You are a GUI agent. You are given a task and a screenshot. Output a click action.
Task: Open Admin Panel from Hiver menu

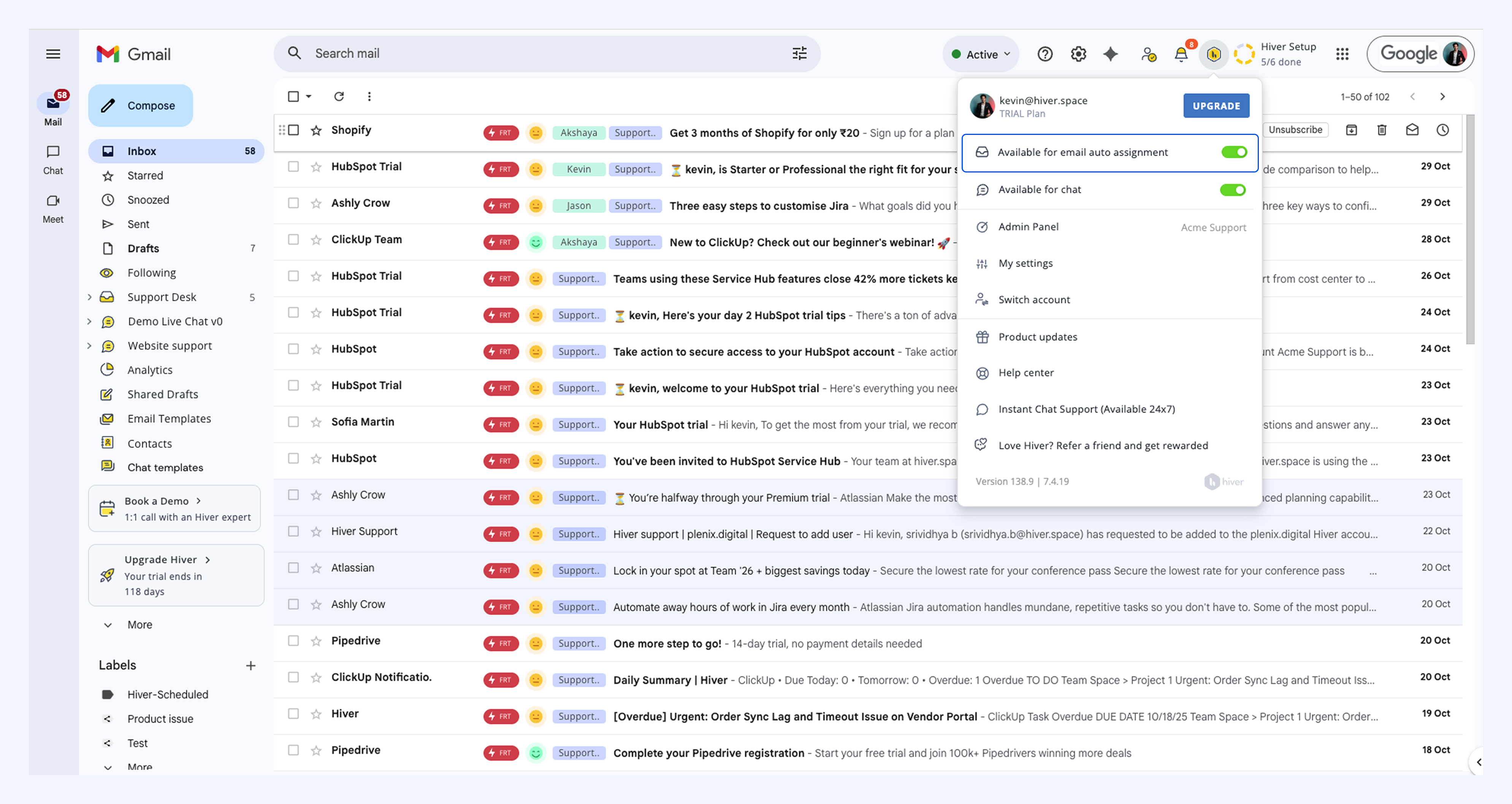click(1109, 226)
